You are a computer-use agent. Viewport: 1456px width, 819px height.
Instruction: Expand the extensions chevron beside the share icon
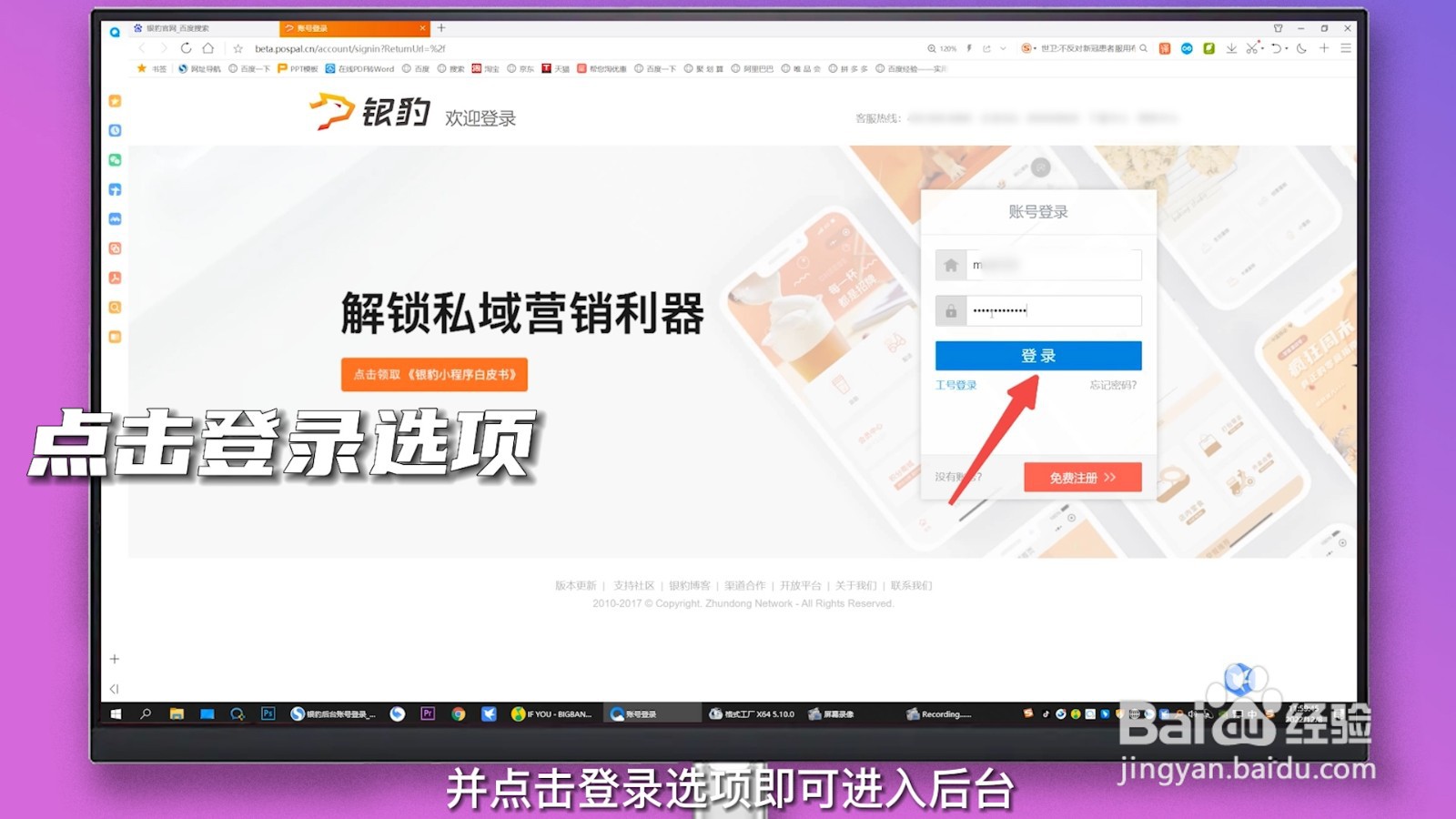tap(1002, 48)
